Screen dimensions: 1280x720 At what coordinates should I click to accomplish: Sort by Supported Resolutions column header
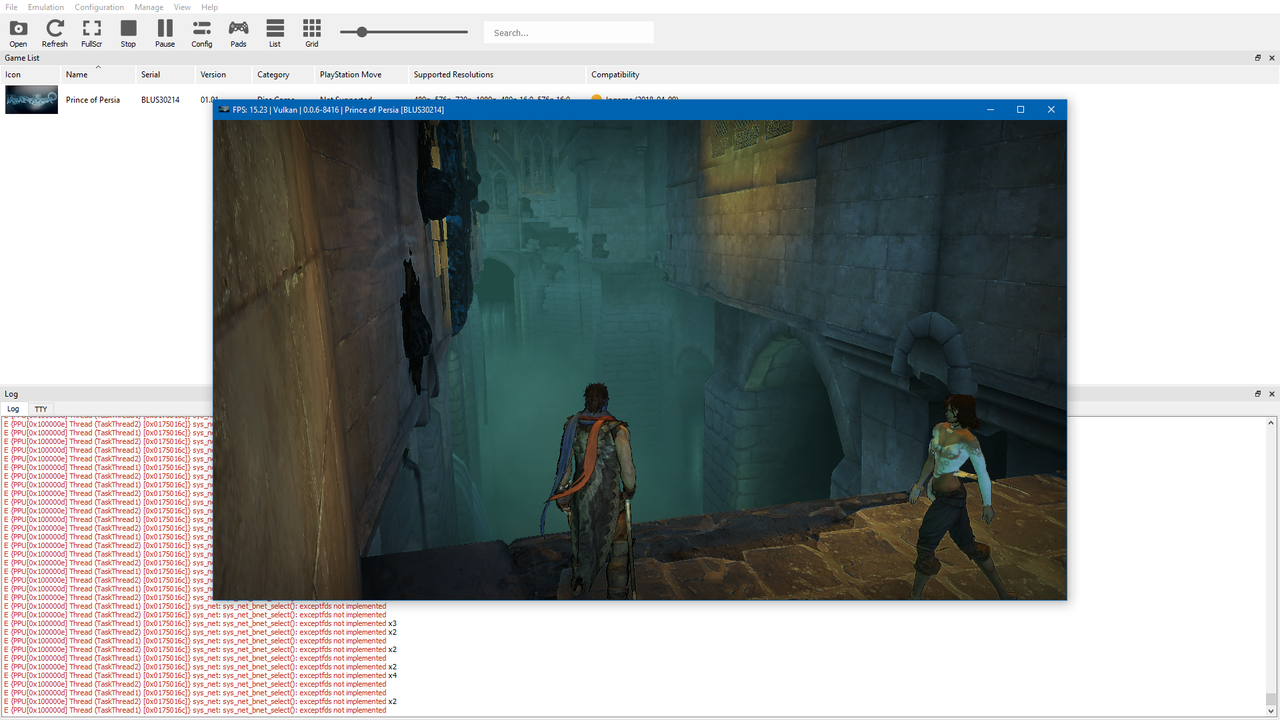[x=497, y=75]
